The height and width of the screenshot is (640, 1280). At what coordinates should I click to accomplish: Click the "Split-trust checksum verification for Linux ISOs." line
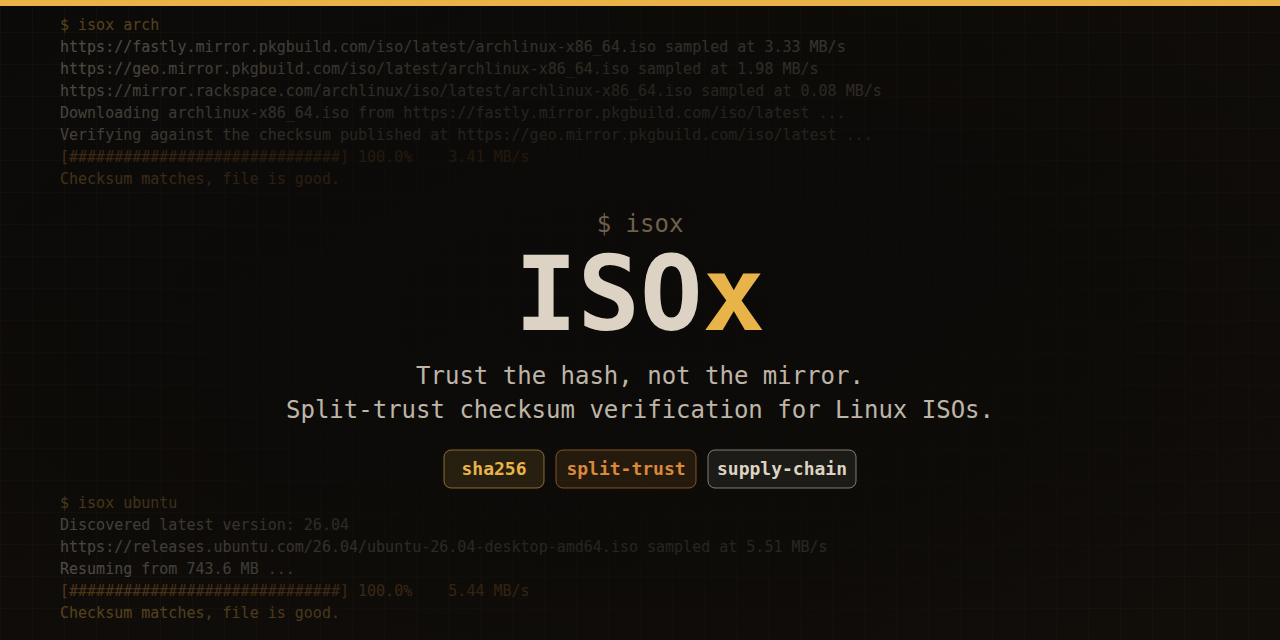tap(640, 410)
